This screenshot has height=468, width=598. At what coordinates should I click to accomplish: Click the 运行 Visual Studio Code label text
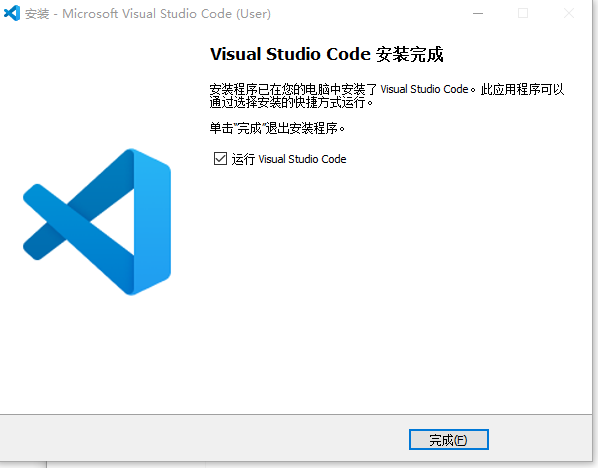click(x=289, y=159)
